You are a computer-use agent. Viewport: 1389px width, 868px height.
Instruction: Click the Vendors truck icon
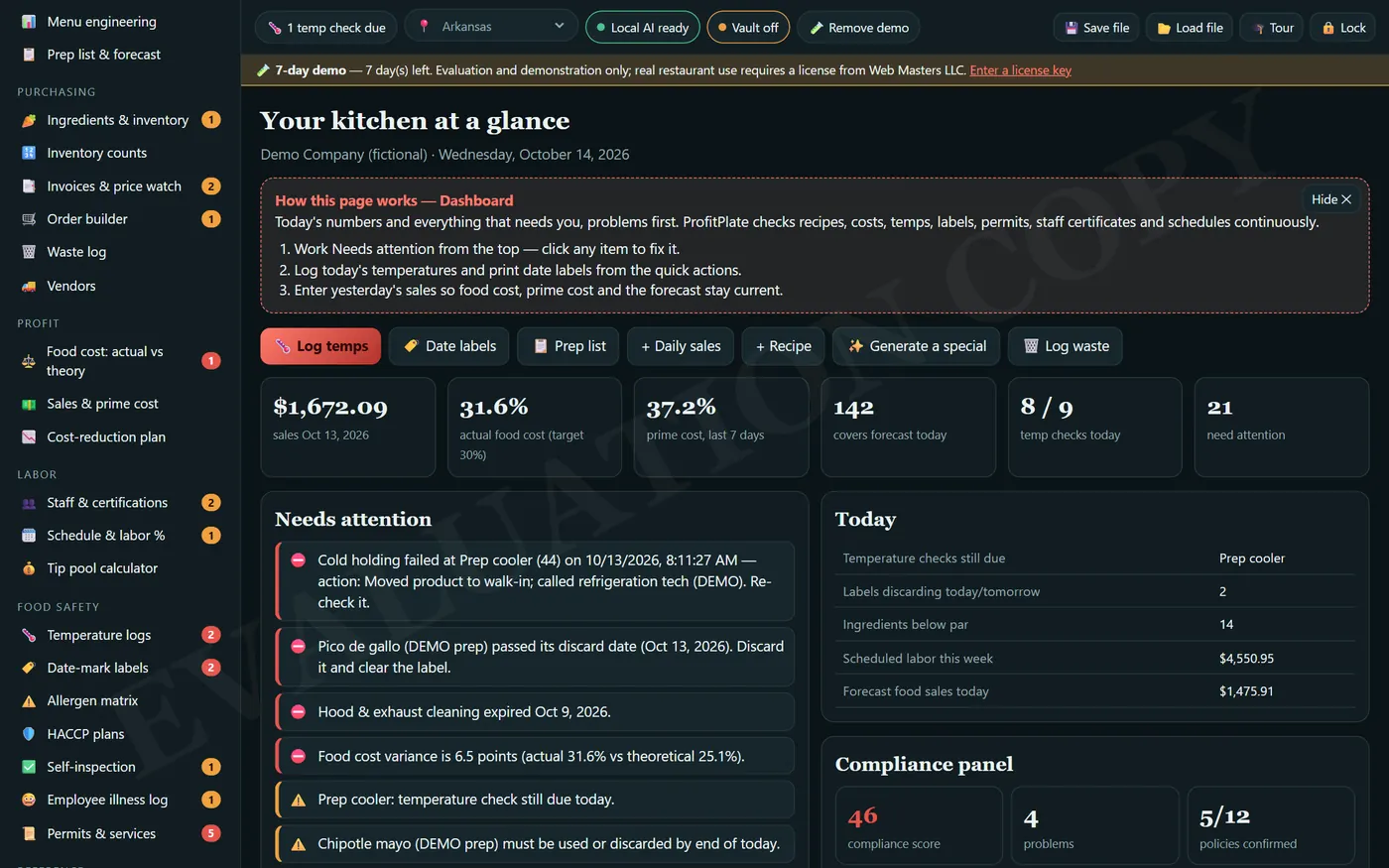coord(29,286)
